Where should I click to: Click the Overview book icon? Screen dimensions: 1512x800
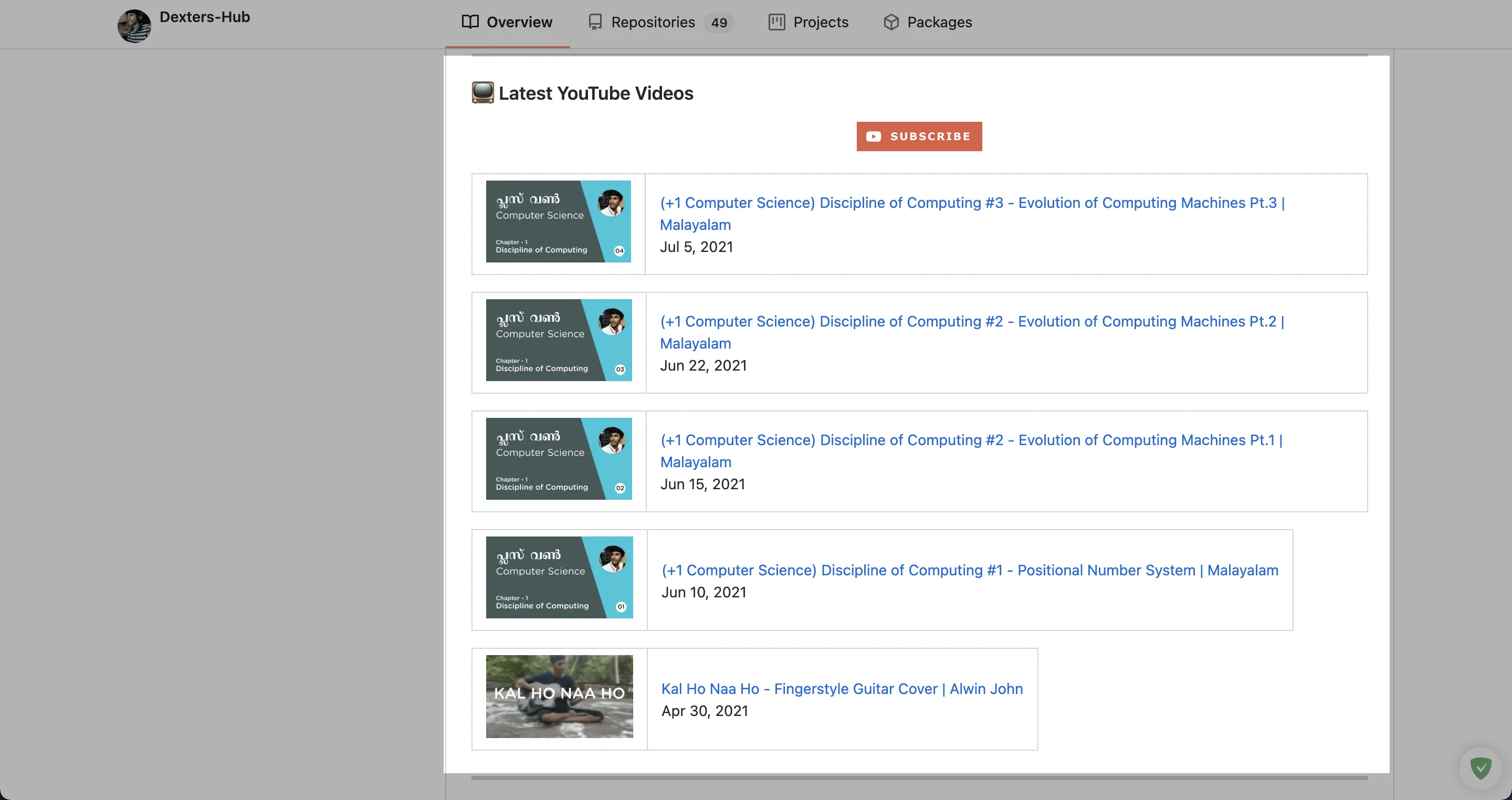pyautogui.click(x=470, y=22)
